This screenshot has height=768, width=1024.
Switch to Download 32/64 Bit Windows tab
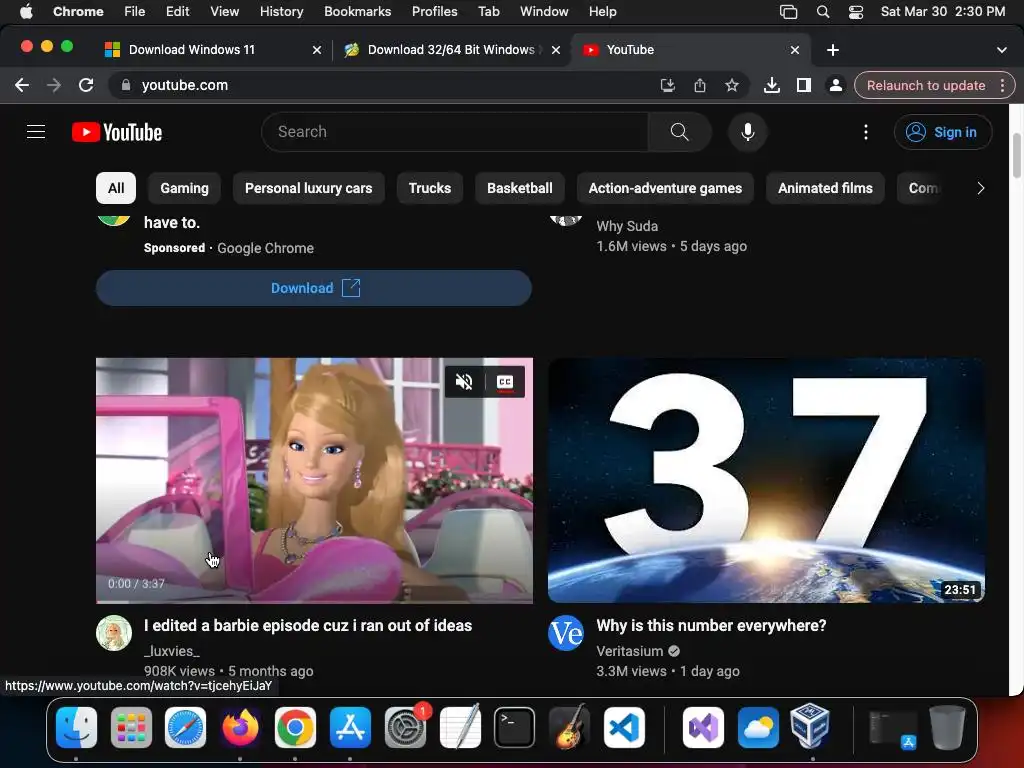point(451,50)
